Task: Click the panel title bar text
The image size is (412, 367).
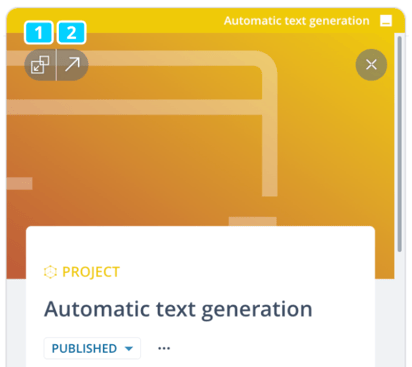Action: (x=297, y=21)
